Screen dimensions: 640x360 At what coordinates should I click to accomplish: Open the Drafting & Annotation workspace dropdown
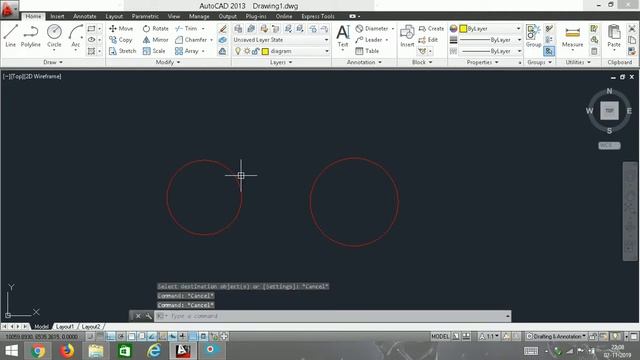tap(556, 336)
